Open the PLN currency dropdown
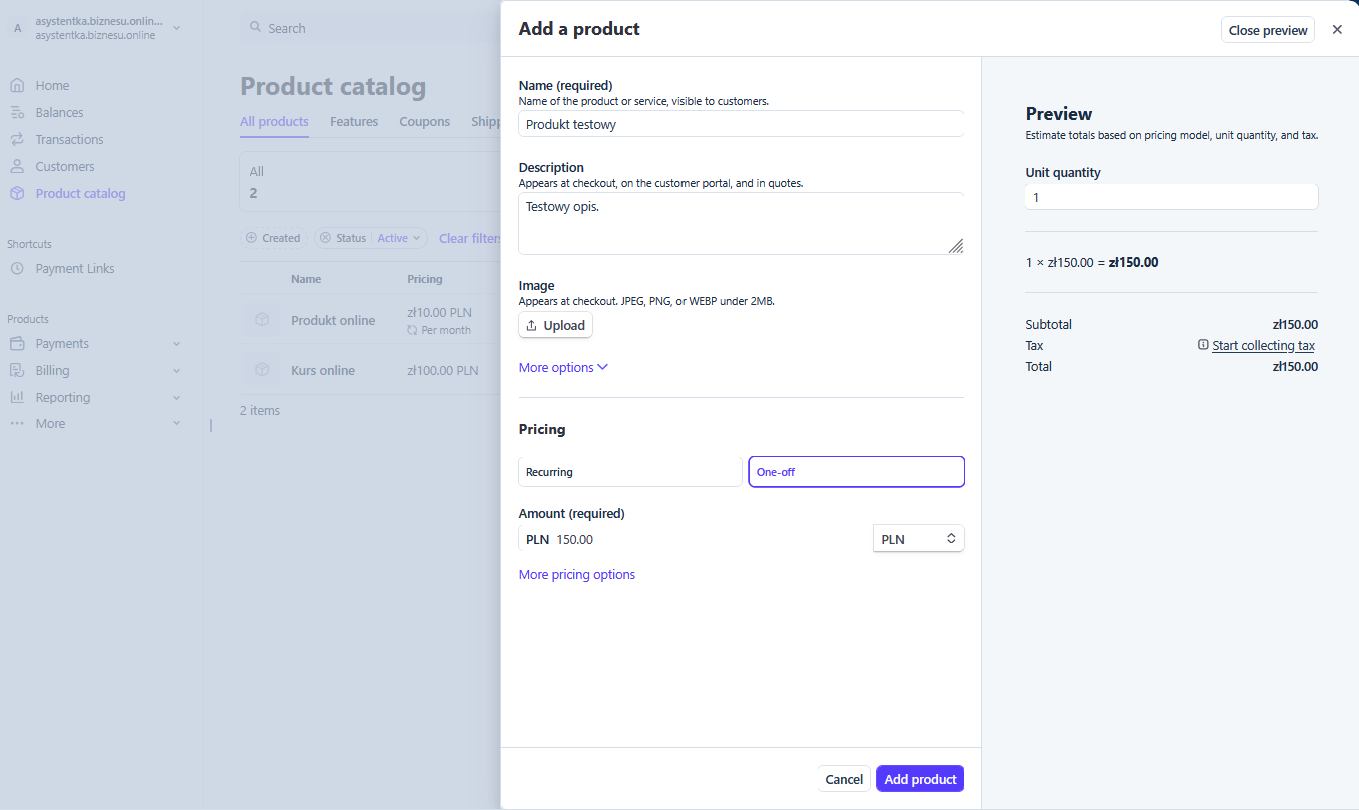This screenshot has height=810, width=1359. (918, 539)
